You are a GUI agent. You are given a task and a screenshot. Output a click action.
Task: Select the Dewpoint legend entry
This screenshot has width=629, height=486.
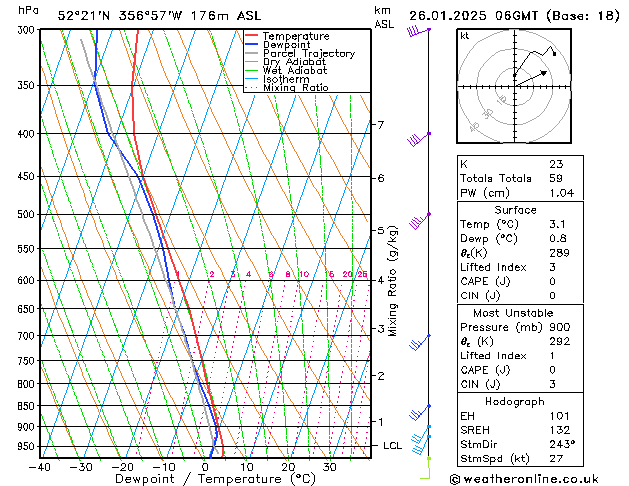(283, 45)
